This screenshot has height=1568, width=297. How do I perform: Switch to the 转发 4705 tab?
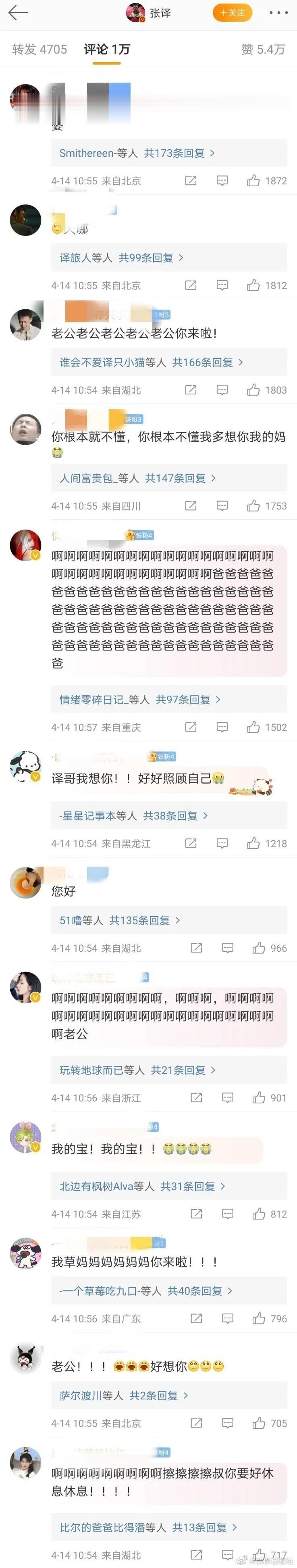click(39, 49)
